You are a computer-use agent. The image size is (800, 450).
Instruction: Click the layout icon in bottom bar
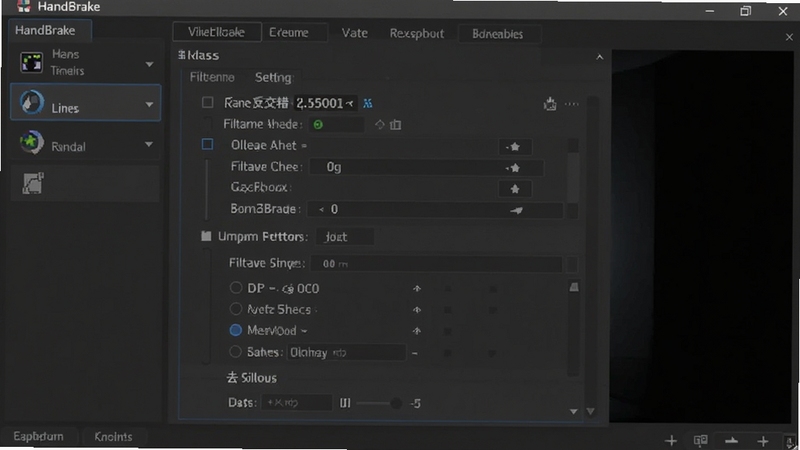701,440
